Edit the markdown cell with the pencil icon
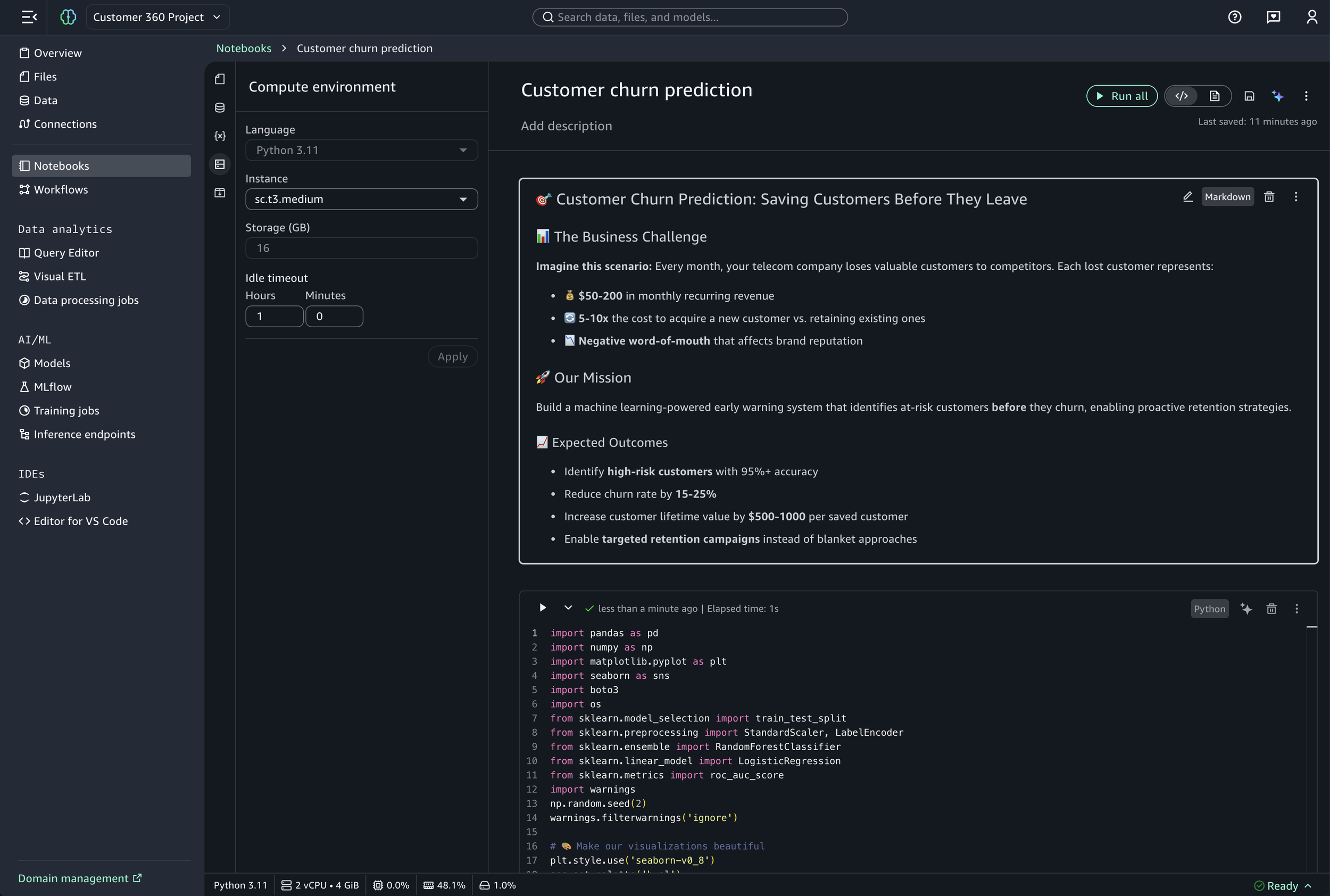1330x896 pixels. pyautogui.click(x=1187, y=196)
